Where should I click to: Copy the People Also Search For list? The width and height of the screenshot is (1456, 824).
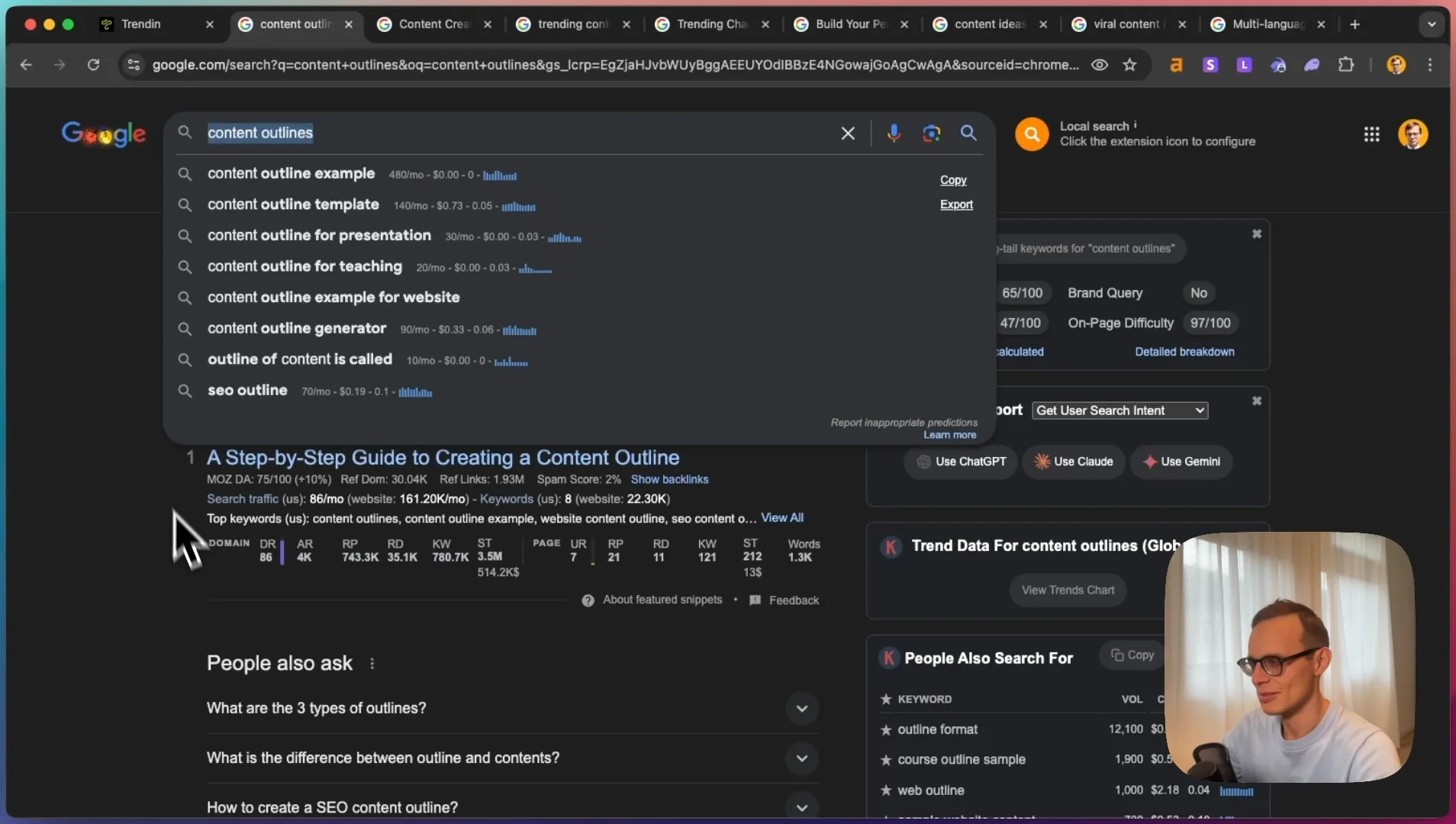pyautogui.click(x=1132, y=655)
